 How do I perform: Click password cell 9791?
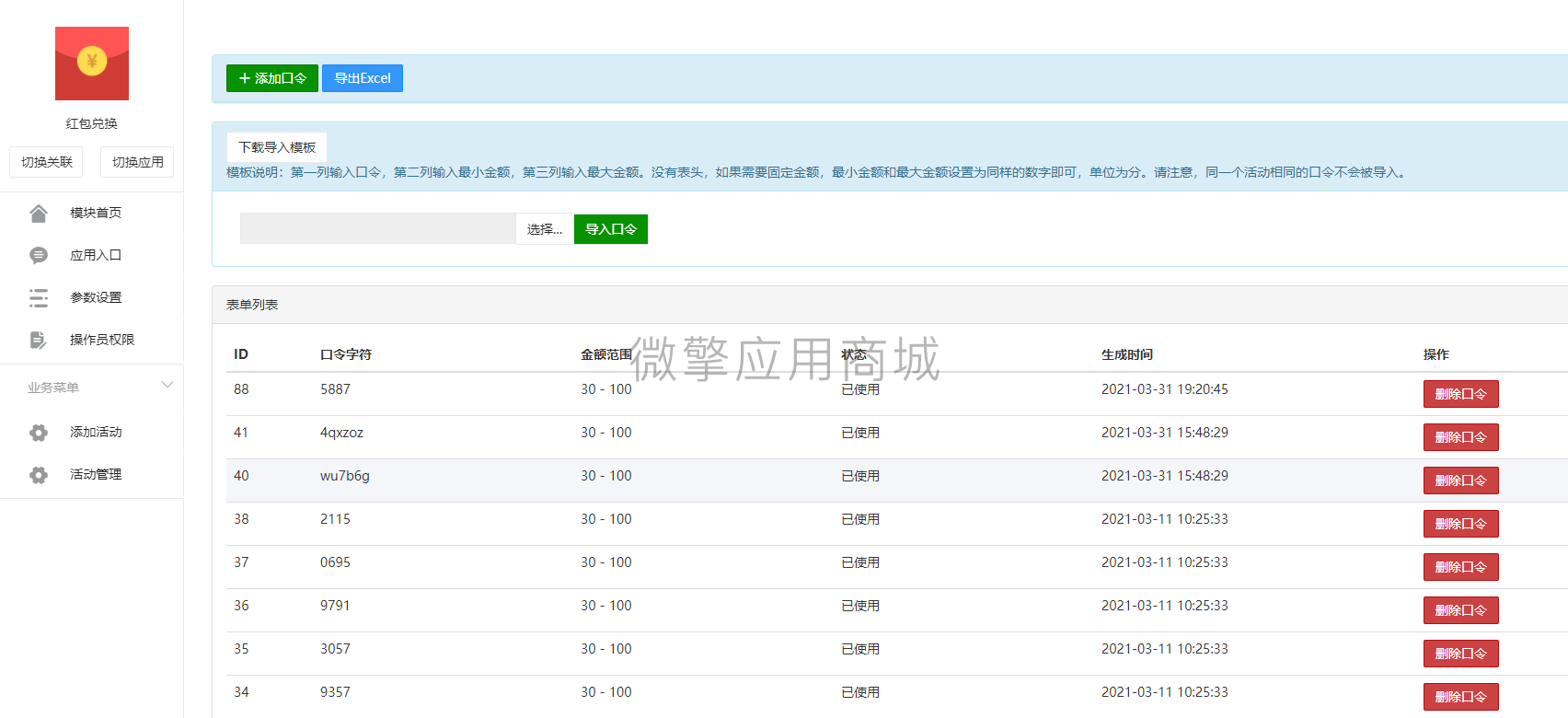[335, 606]
